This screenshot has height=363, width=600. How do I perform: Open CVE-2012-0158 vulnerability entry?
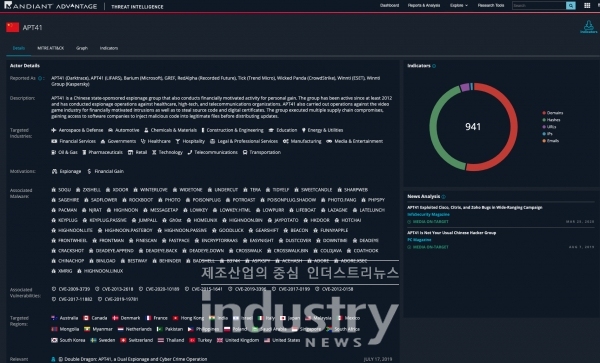(x=334, y=289)
